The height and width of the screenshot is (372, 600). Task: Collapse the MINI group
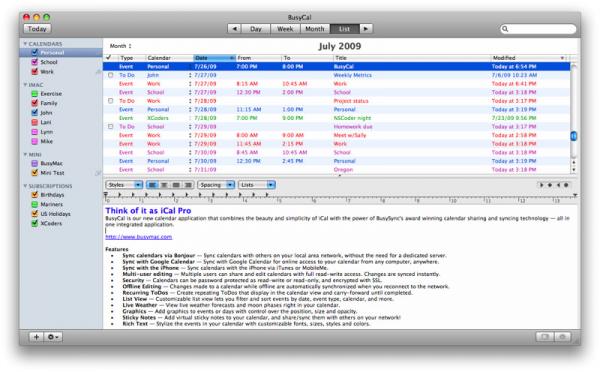click(25, 154)
